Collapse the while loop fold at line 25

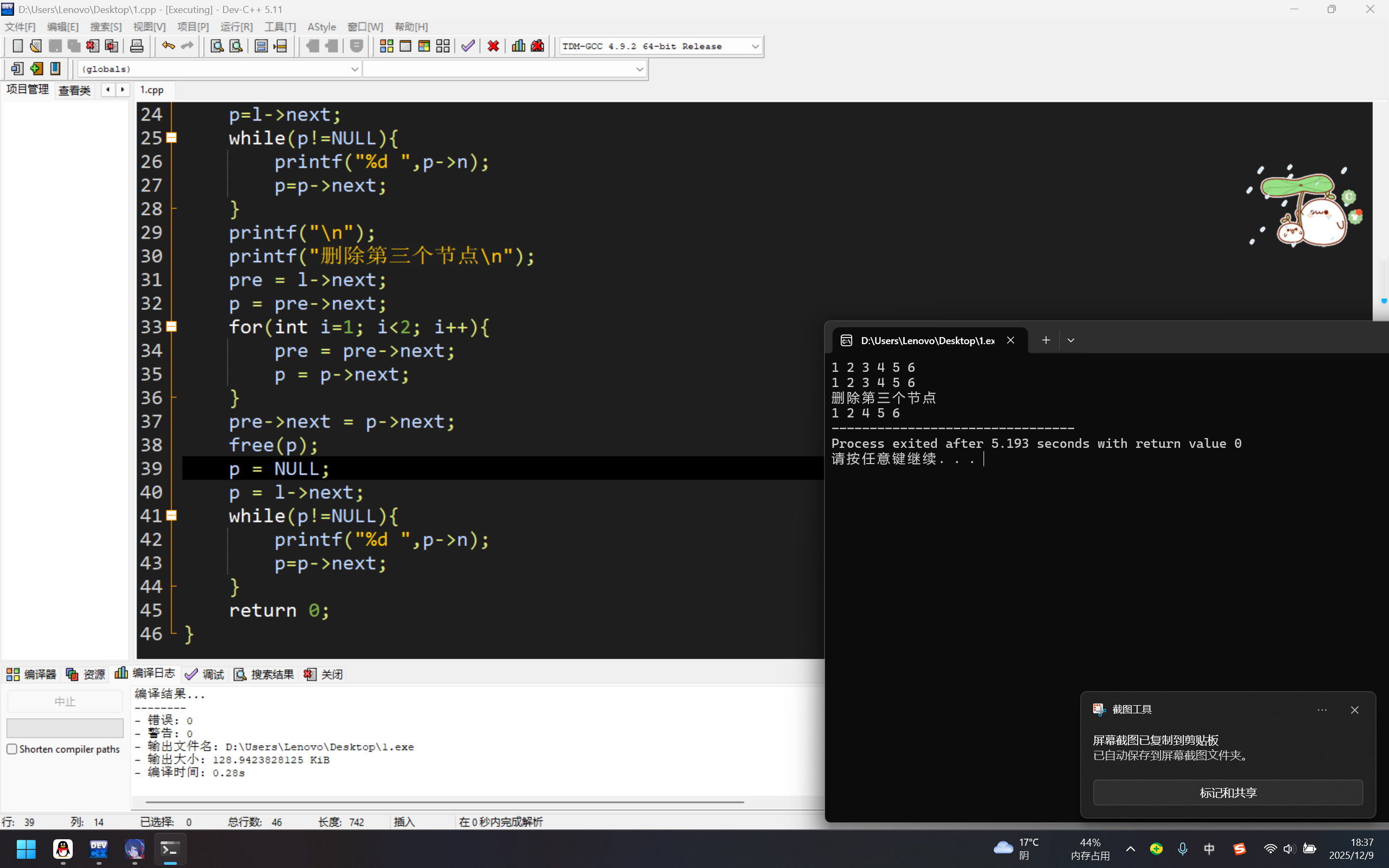[x=171, y=138]
